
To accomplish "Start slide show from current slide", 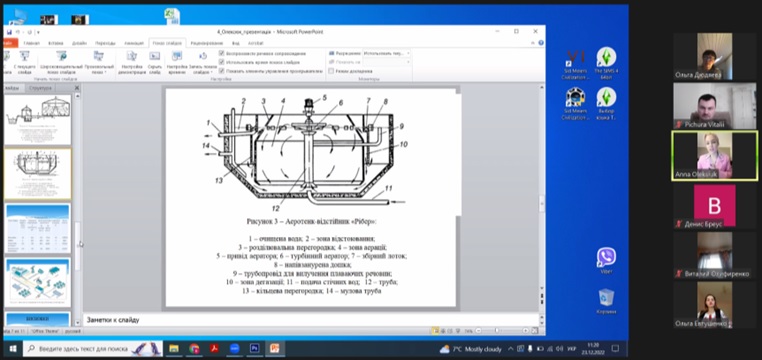I will 24,62.
